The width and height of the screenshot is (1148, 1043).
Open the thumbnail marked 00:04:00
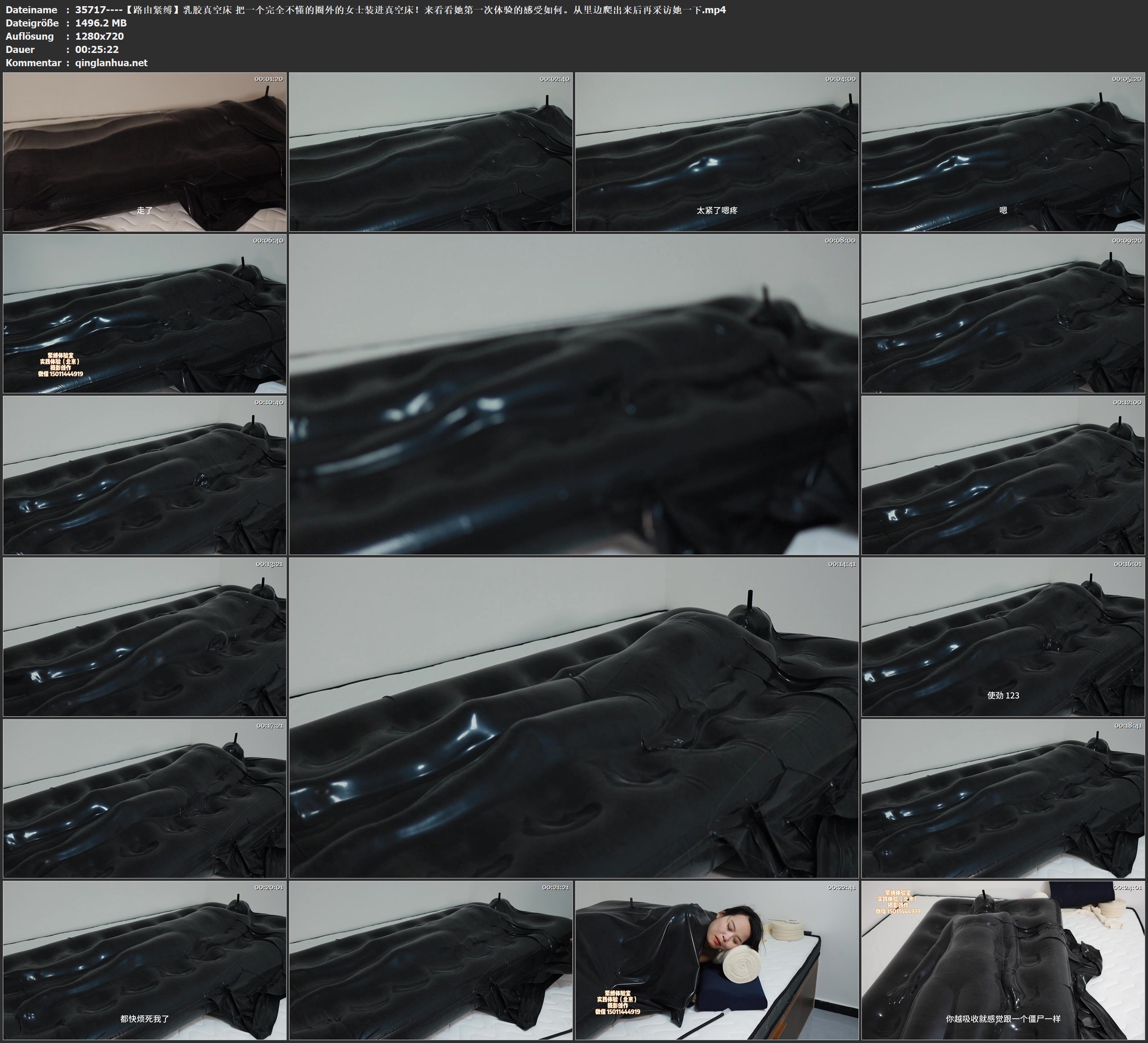tap(717, 151)
